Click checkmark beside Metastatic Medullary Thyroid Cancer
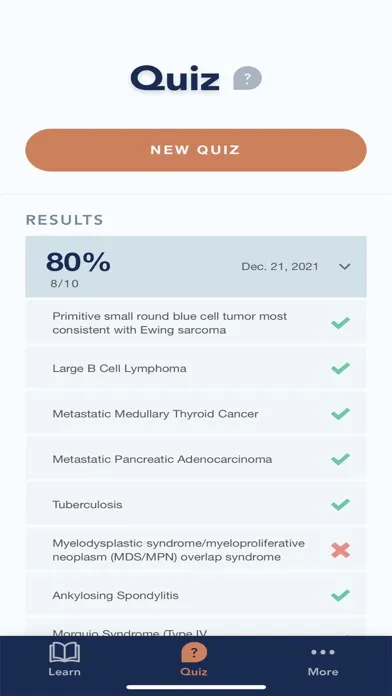The width and height of the screenshot is (392, 696). (x=341, y=414)
